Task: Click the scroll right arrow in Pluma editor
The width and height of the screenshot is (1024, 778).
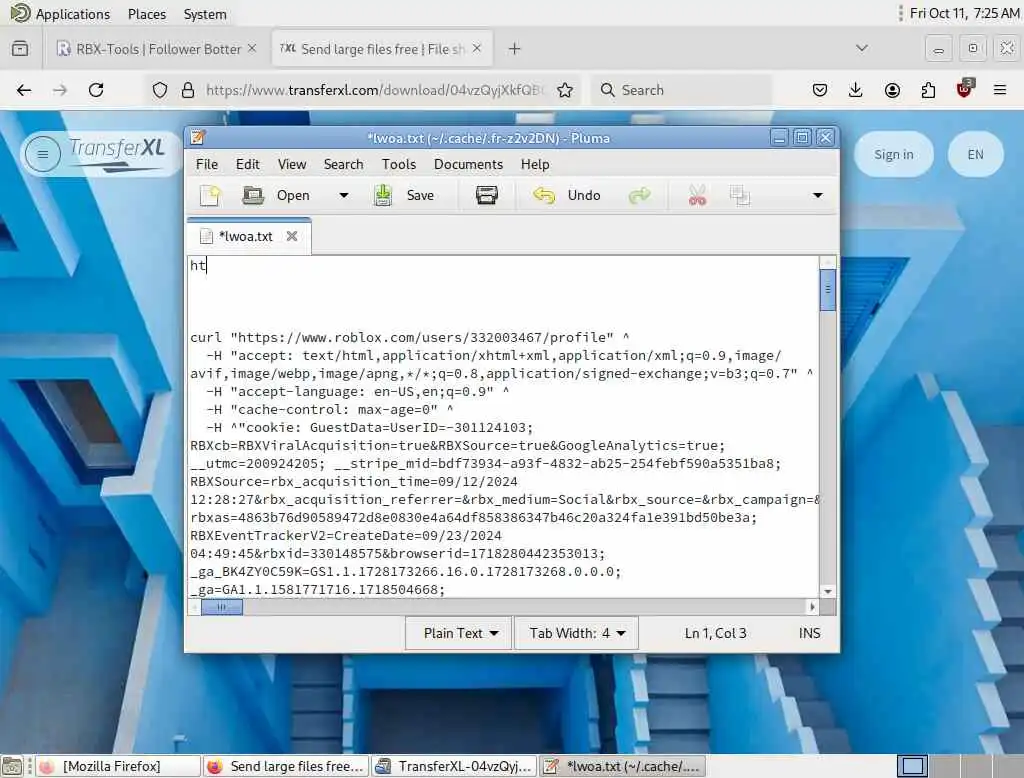Action: point(812,607)
